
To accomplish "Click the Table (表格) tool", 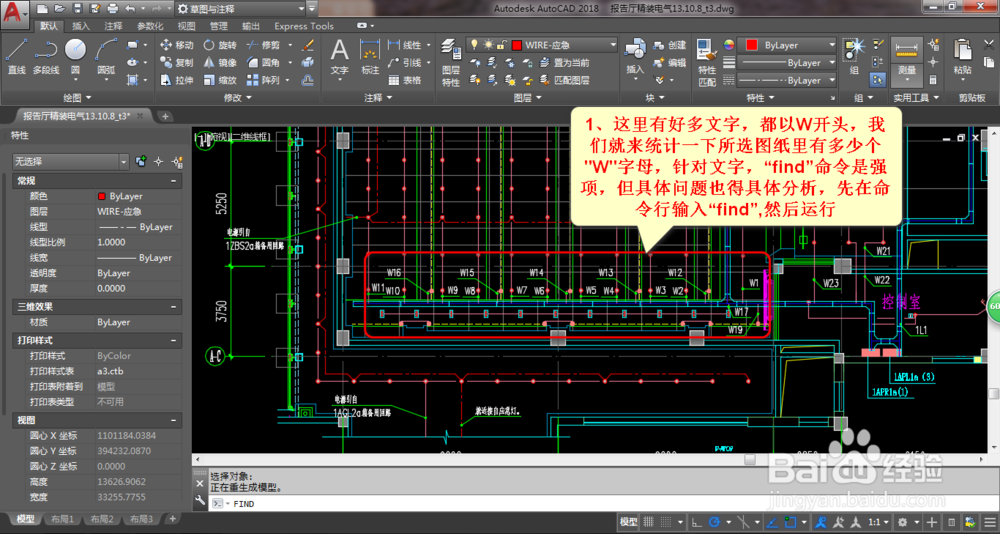I will tap(406, 80).
